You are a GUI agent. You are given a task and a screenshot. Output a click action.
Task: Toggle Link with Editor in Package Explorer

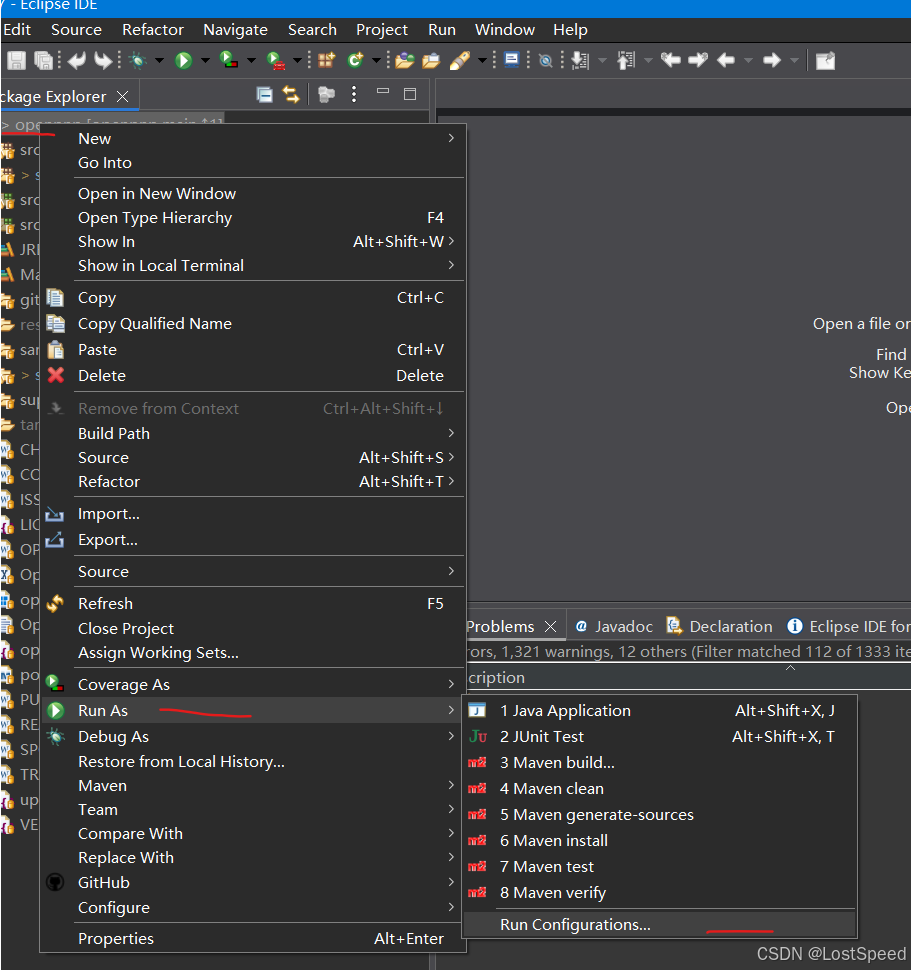(x=291, y=95)
